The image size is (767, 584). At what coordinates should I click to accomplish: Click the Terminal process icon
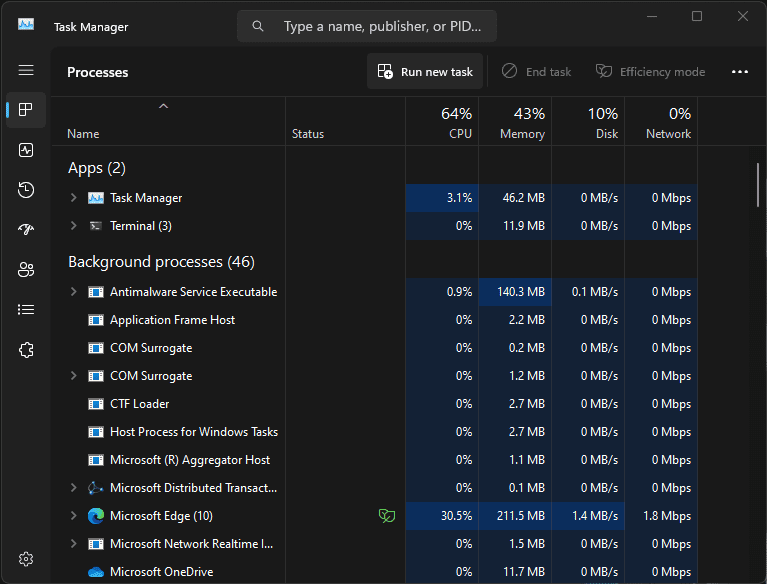tap(95, 226)
